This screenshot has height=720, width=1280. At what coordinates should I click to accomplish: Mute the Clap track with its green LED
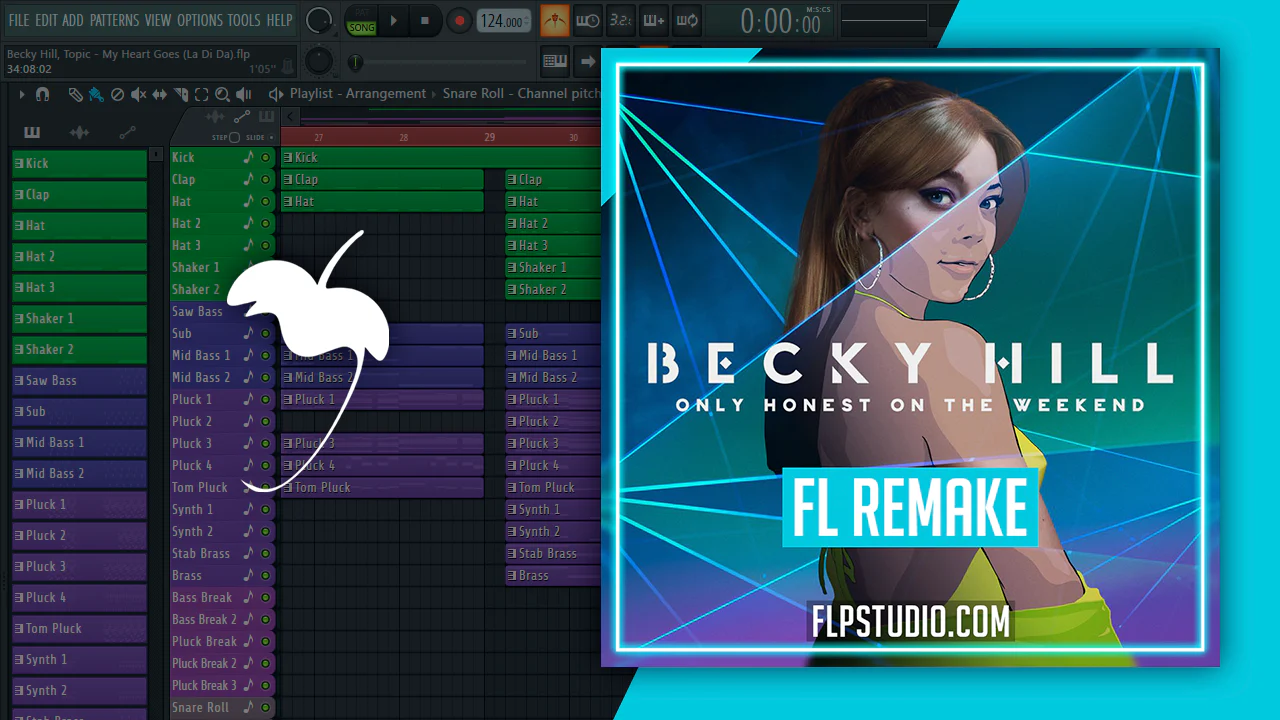(x=265, y=179)
